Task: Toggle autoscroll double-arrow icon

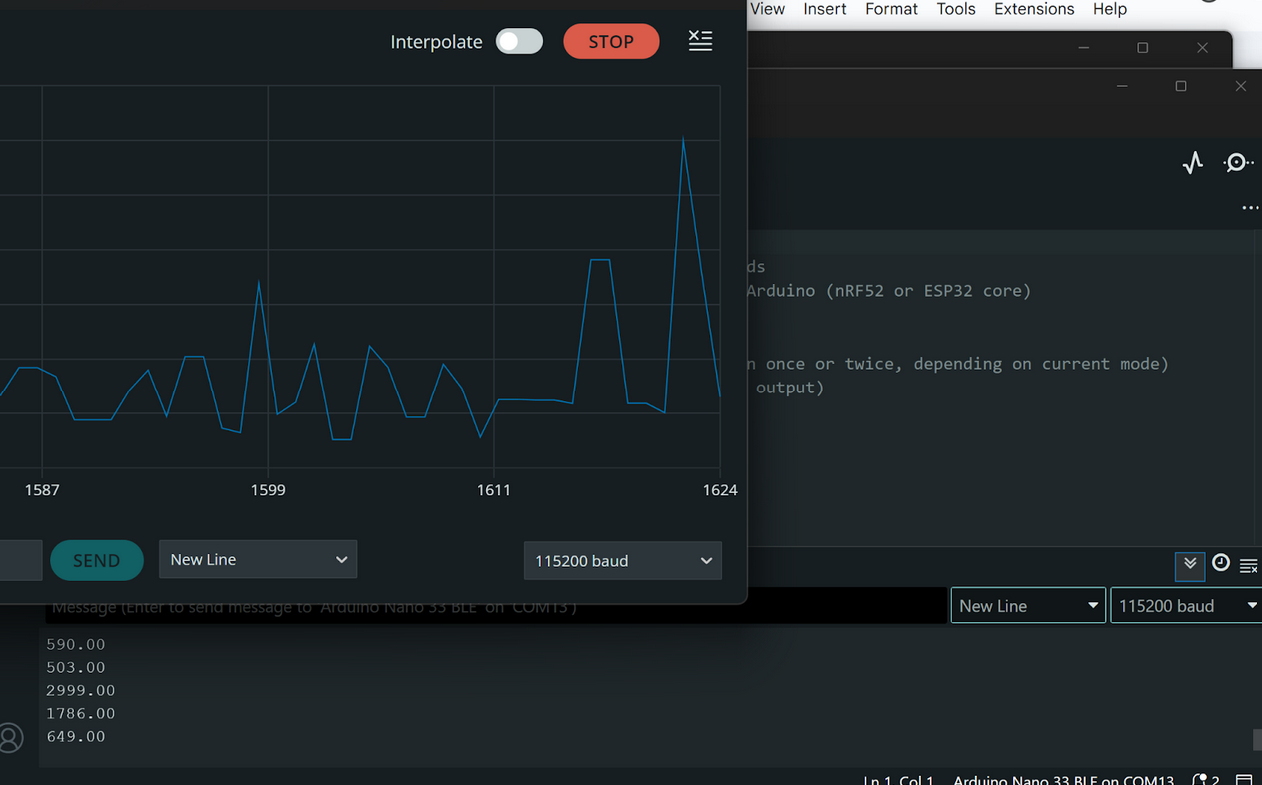Action: click(x=1190, y=564)
